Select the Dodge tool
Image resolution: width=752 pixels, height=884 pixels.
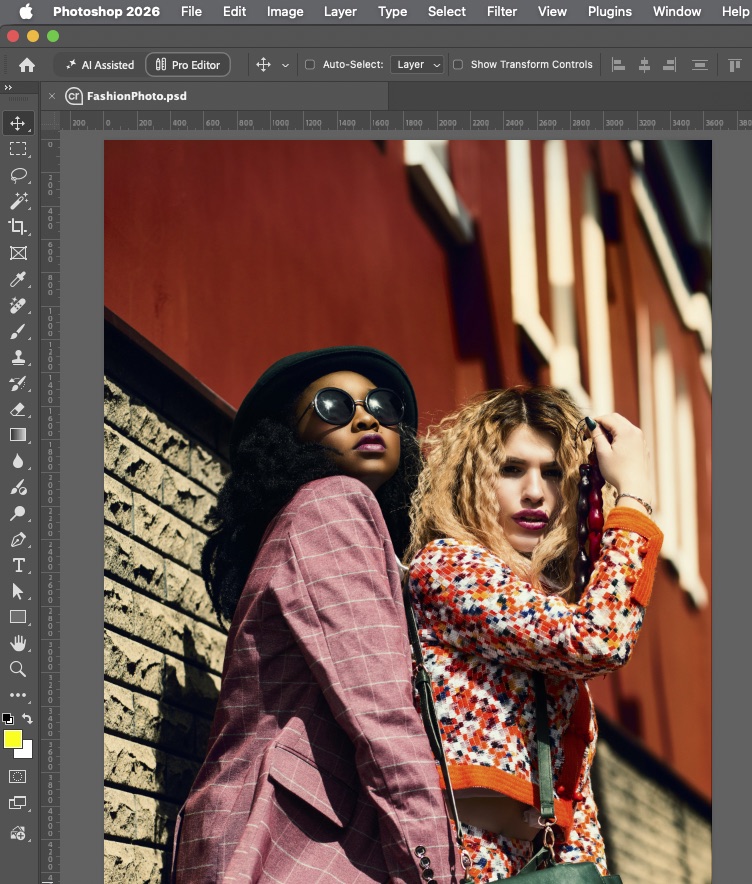click(x=17, y=513)
